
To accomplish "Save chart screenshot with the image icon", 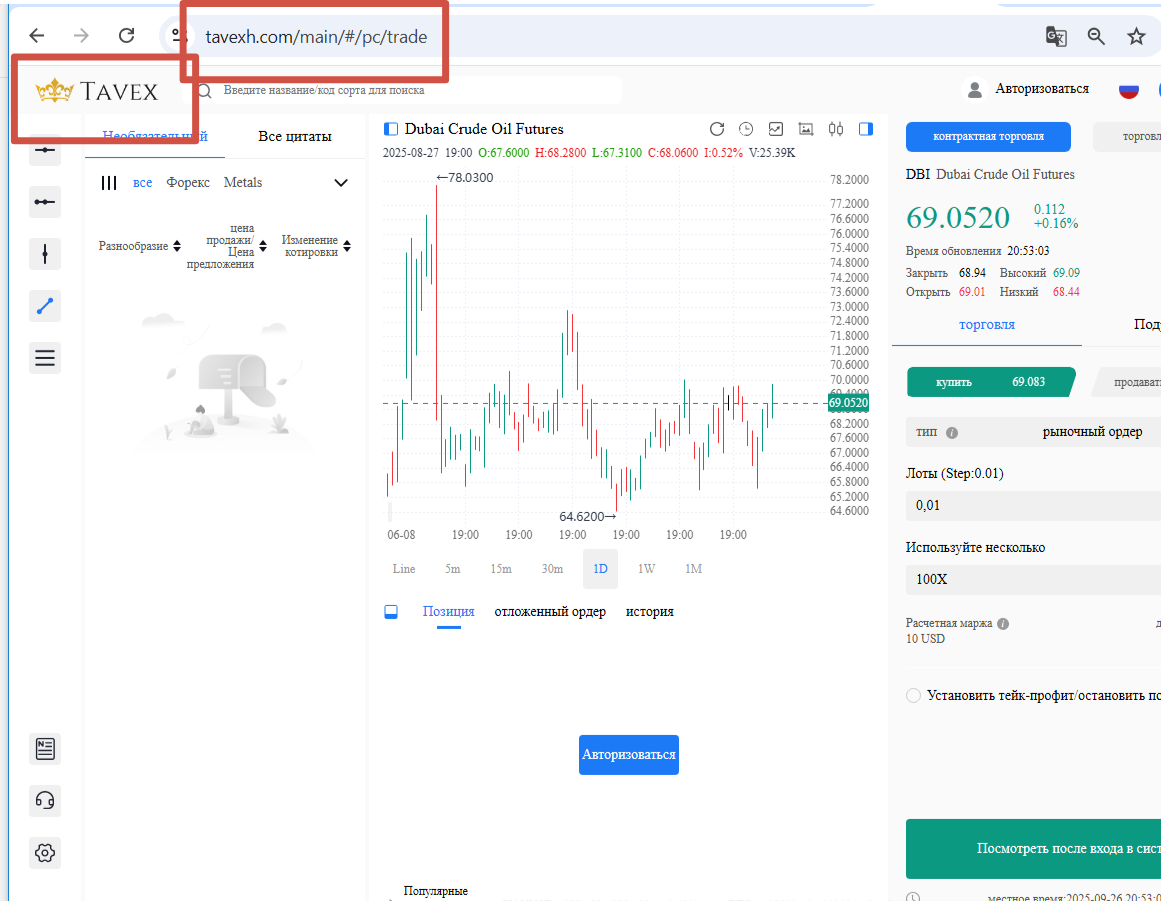I will click(x=806, y=129).
